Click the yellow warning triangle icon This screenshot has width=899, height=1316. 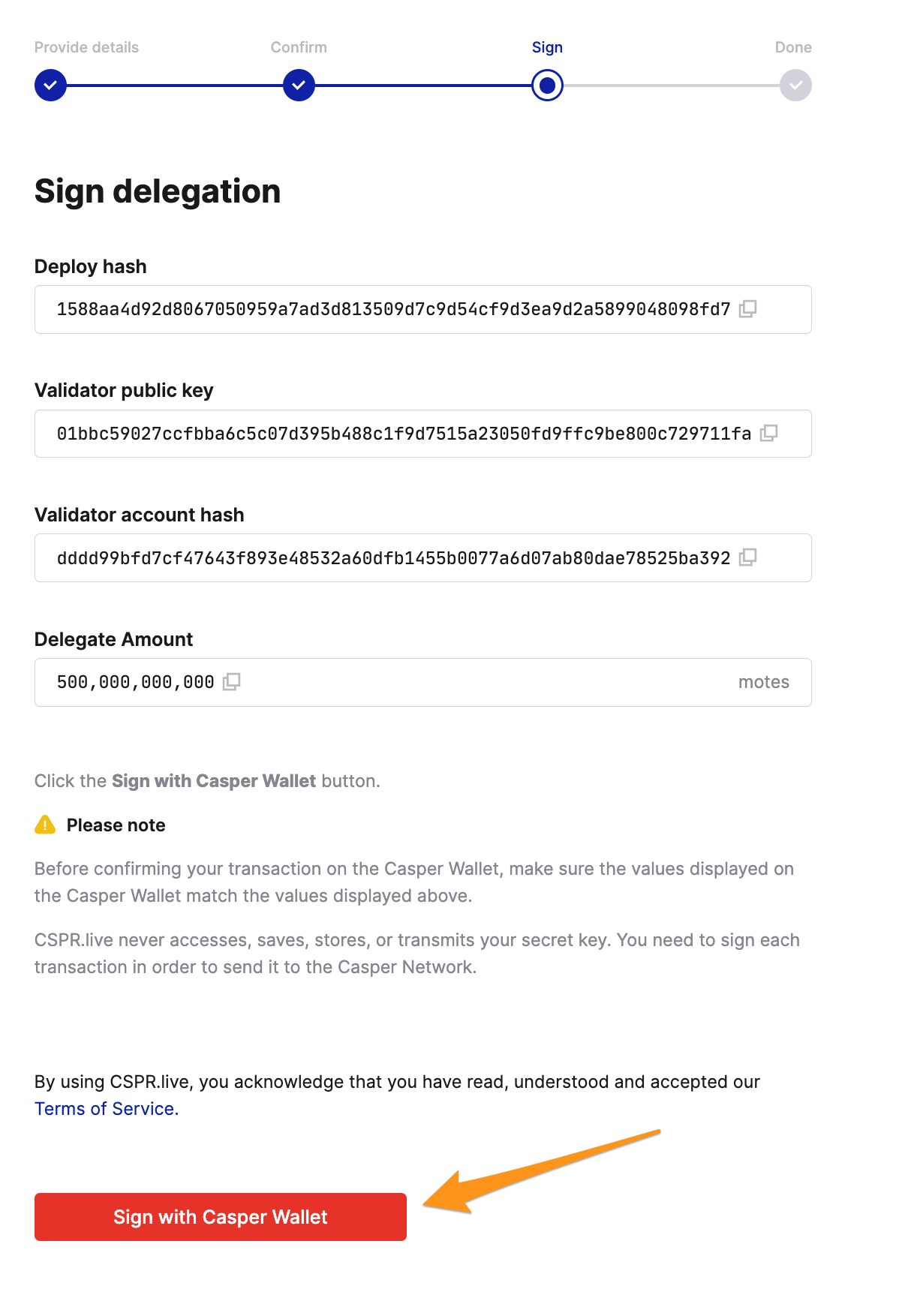pos(45,825)
